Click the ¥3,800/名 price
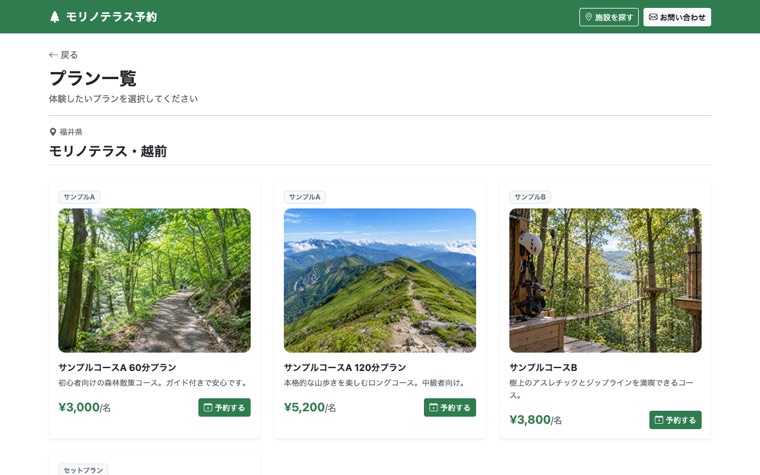This screenshot has height=475, width=760. (535, 419)
